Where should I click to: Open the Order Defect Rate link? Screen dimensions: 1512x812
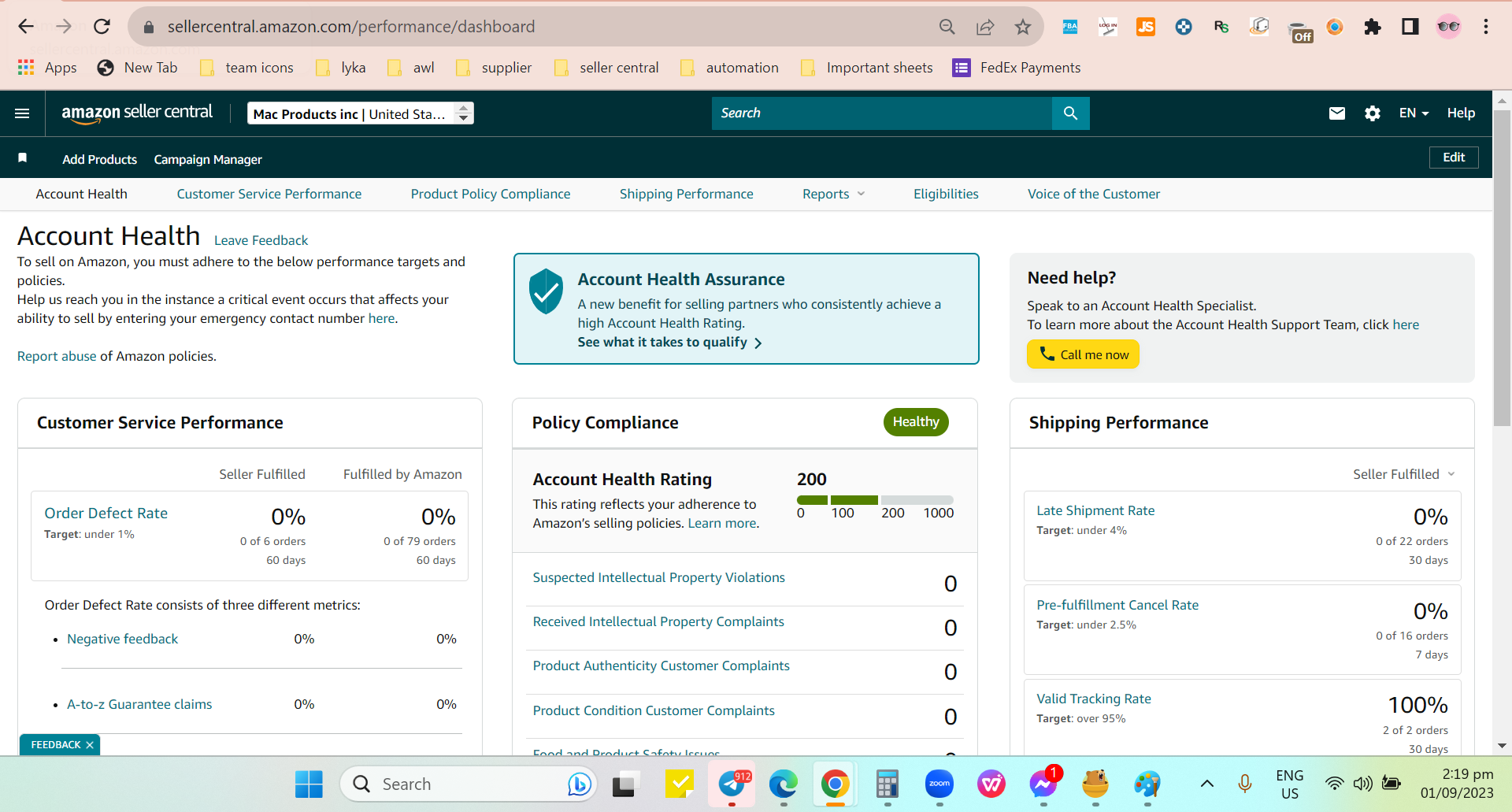(106, 514)
